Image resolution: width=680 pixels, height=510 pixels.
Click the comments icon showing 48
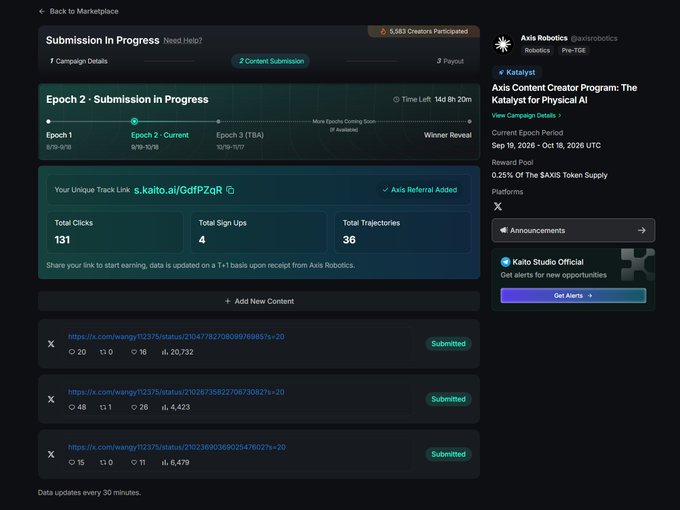tap(72, 407)
